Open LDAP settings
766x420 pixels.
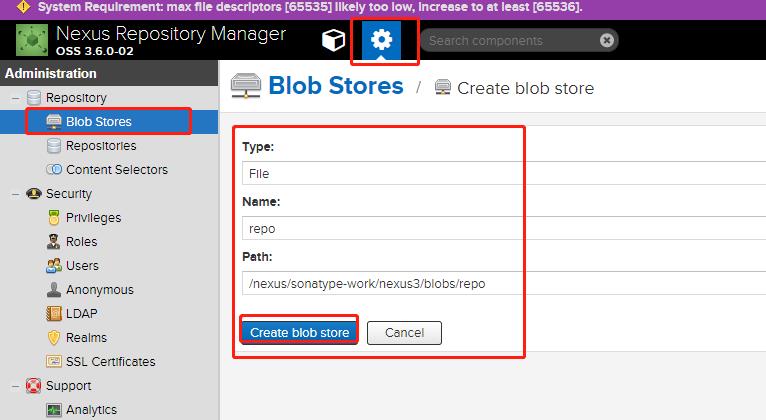(82, 313)
